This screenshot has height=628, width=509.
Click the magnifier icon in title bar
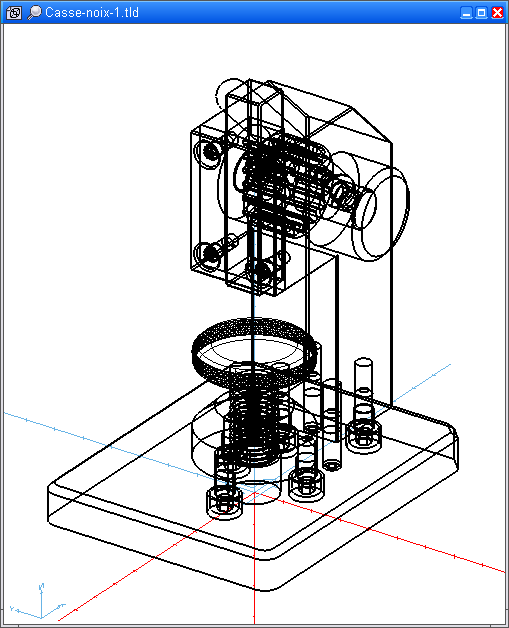[34, 13]
